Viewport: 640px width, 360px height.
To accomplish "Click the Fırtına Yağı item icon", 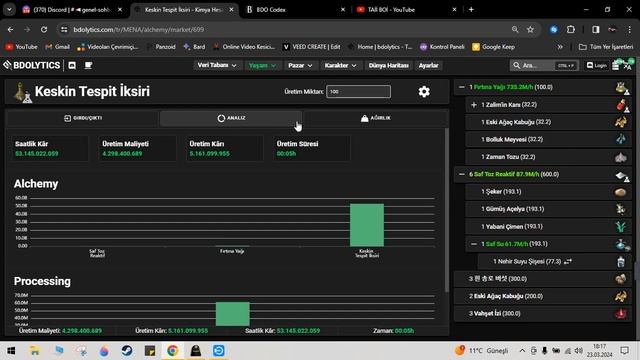I will [x=622, y=87].
